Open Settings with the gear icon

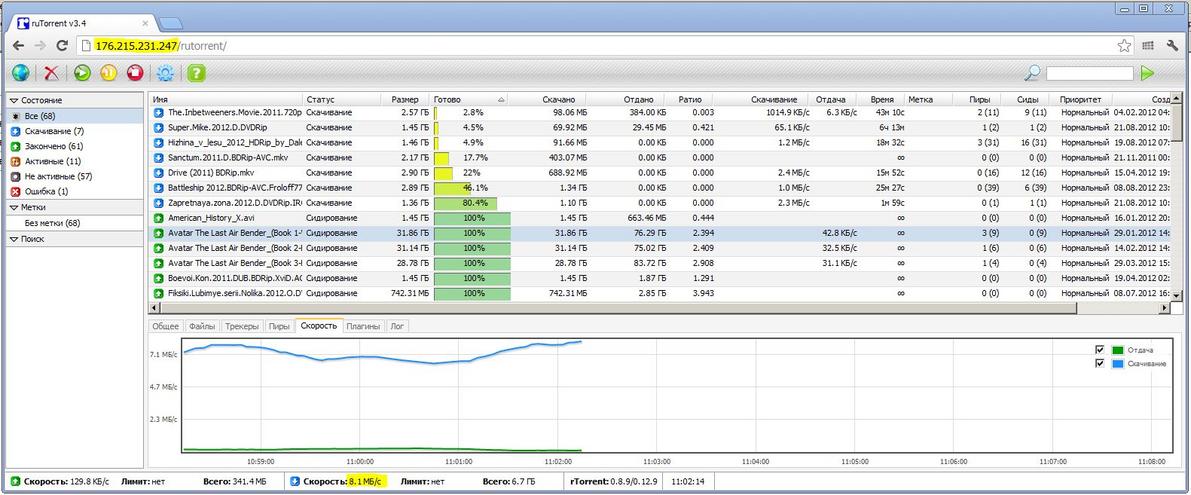(165, 73)
